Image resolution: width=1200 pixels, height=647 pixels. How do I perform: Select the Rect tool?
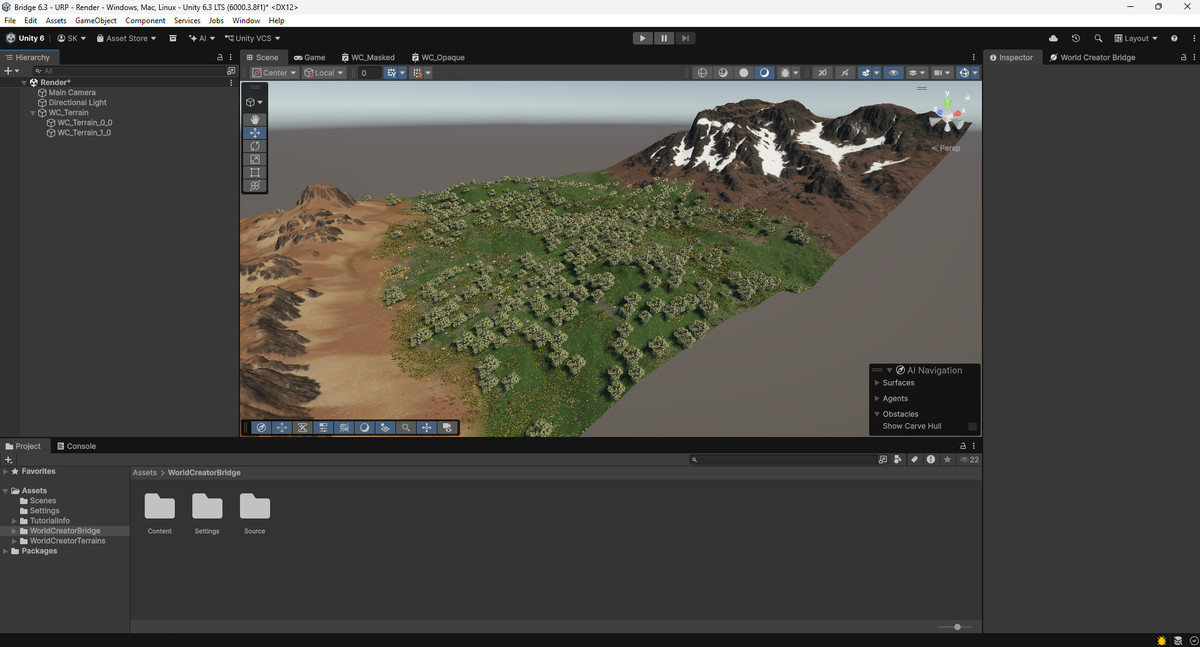[255, 172]
